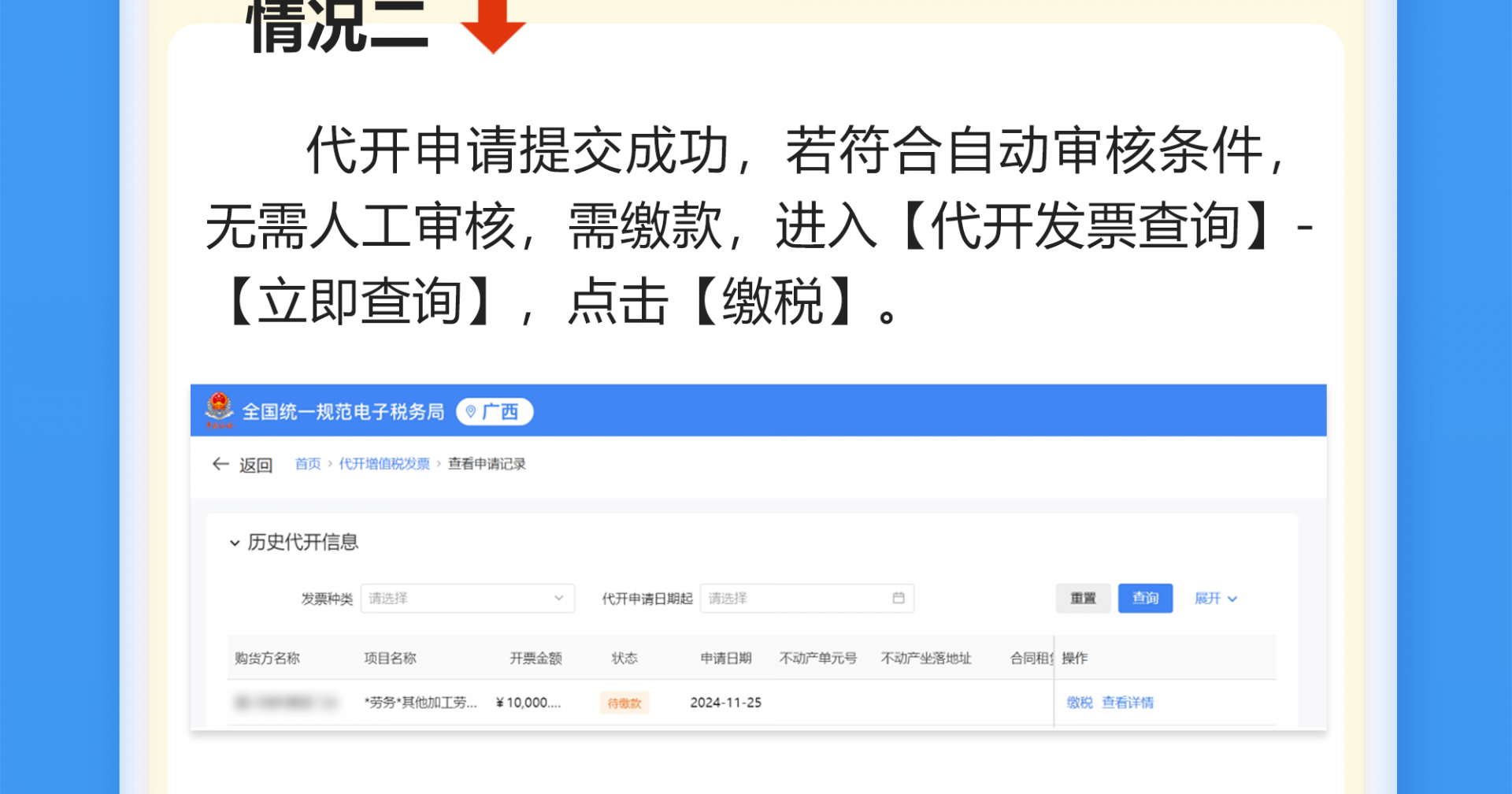
Task: Select the *劳务*其他加工劳 project name cell
Action: 421,703
